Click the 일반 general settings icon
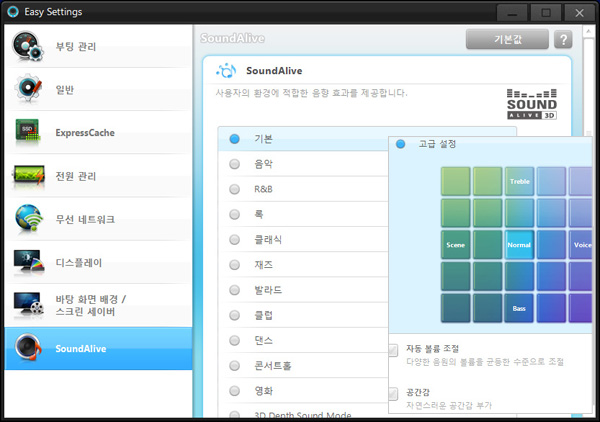 pyautogui.click(x=27, y=90)
